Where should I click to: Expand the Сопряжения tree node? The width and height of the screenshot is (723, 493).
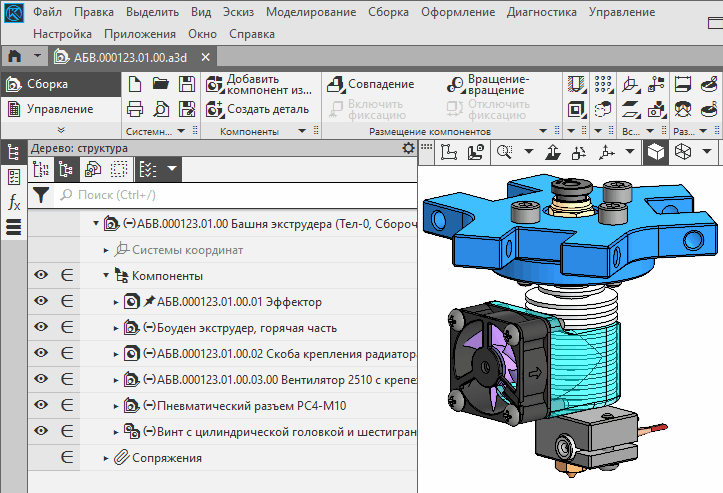(107, 457)
